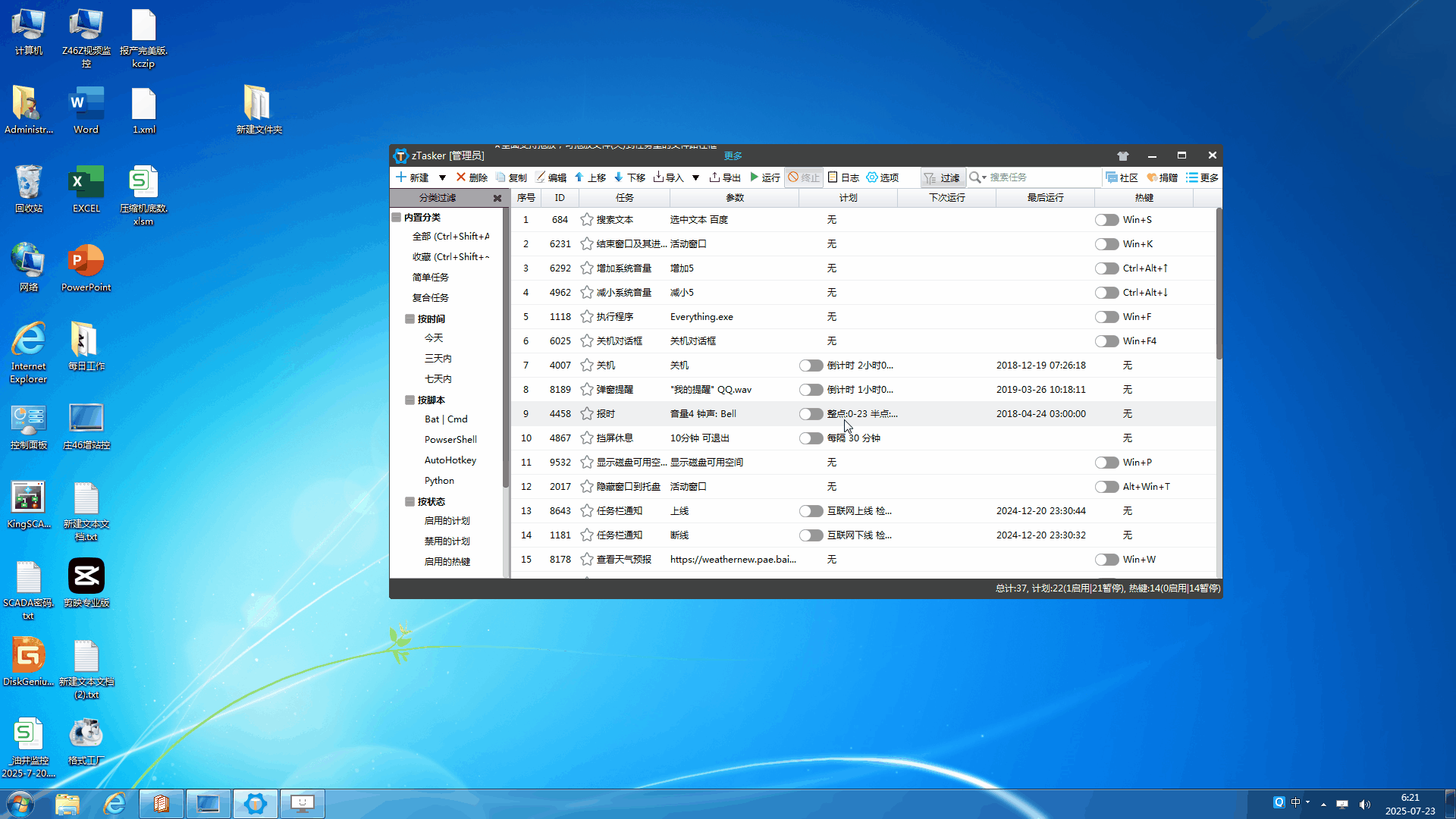The height and width of the screenshot is (819, 1456).
Task: Click the 新建 (new task) toolbar button
Action: [413, 177]
